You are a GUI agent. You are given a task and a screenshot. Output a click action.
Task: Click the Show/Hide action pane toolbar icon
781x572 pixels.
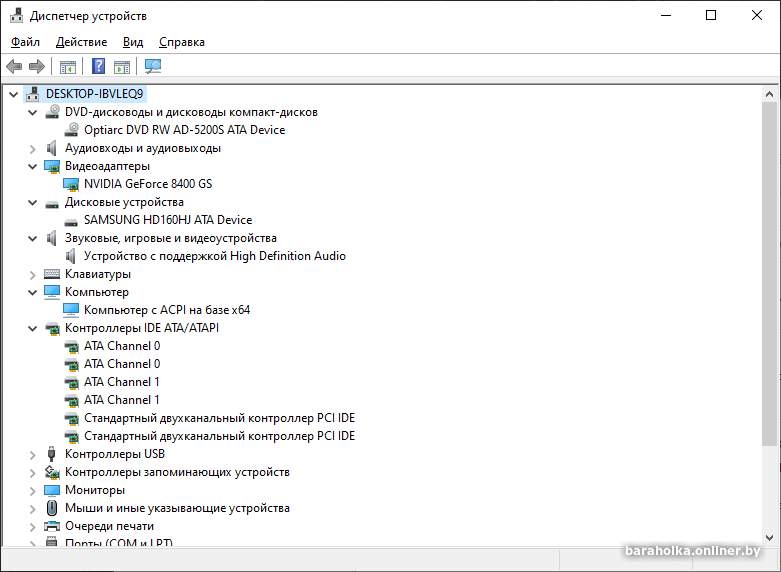click(x=122, y=66)
